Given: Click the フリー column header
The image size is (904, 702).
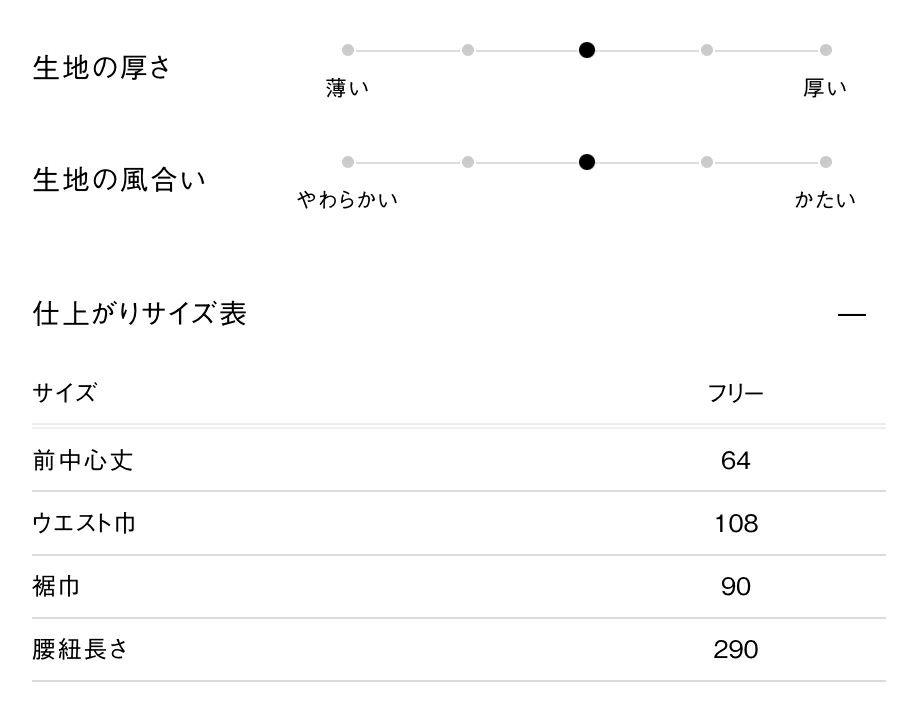Looking at the screenshot, I should click(x=736, y=393).
